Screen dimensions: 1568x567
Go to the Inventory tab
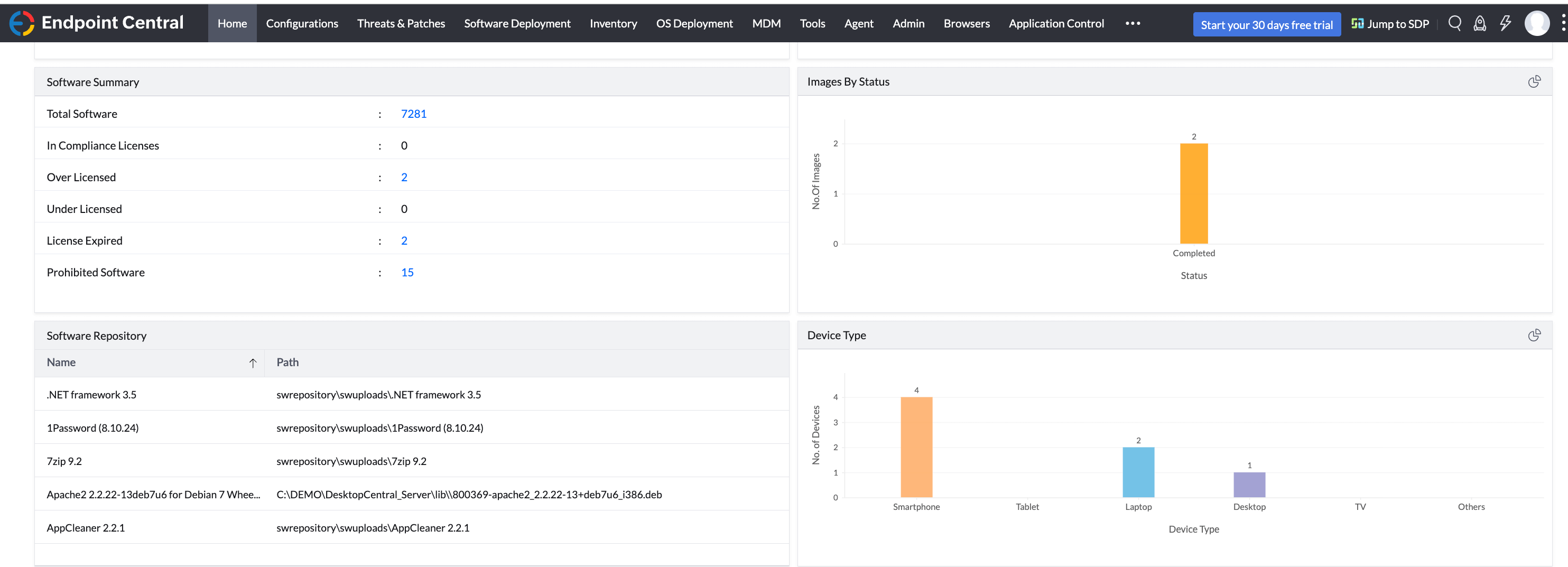click(x=613, y=23)
